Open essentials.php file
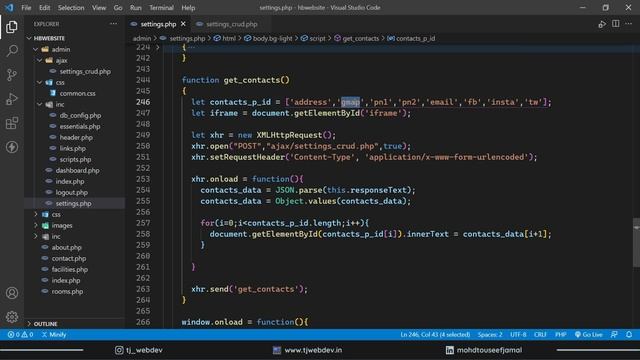This screenshot has width=640, height=360. [x=80, y=126]
